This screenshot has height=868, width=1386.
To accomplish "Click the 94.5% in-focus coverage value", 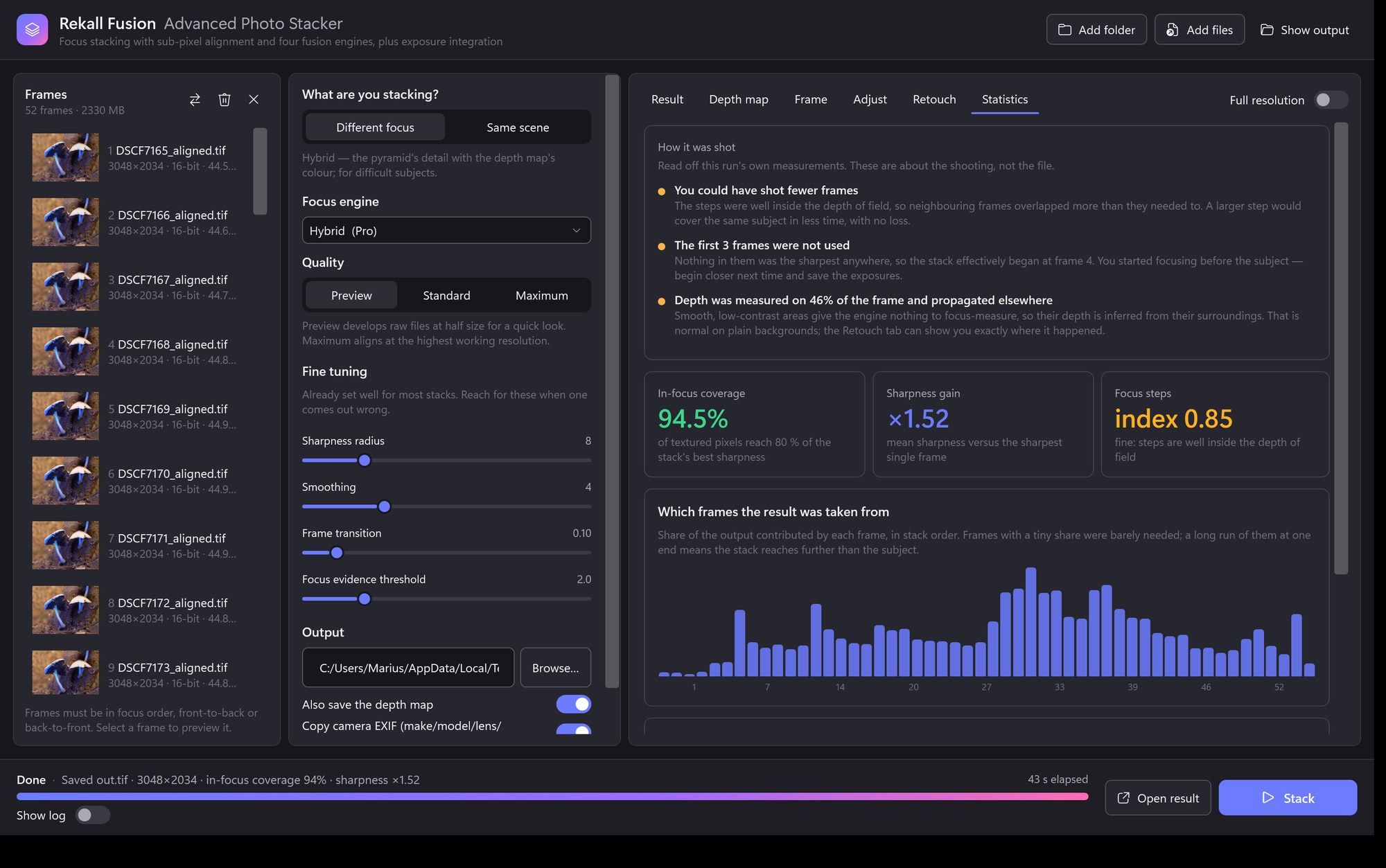I will point(693,418).
